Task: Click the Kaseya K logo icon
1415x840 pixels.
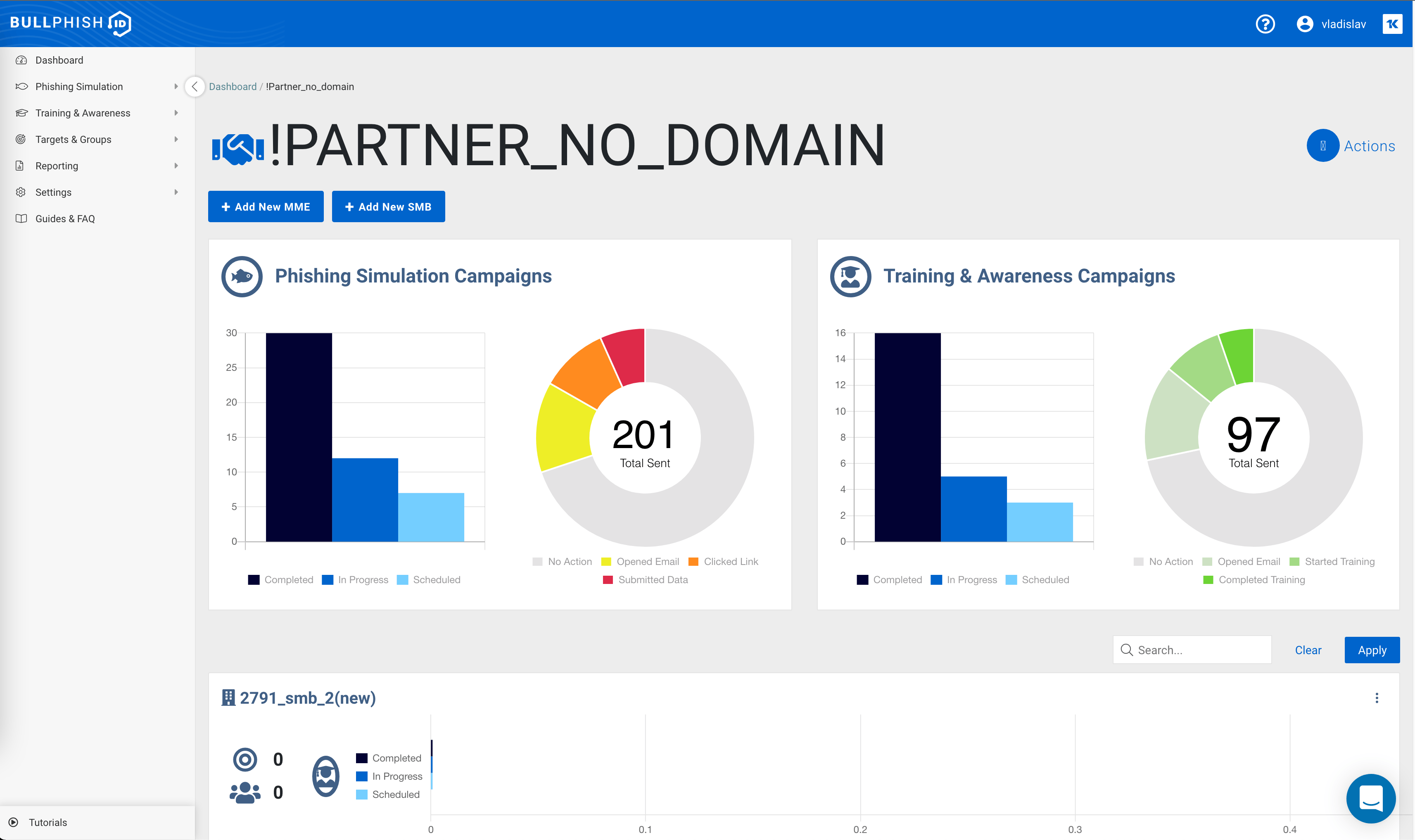Action: [x=1392, y=24]
